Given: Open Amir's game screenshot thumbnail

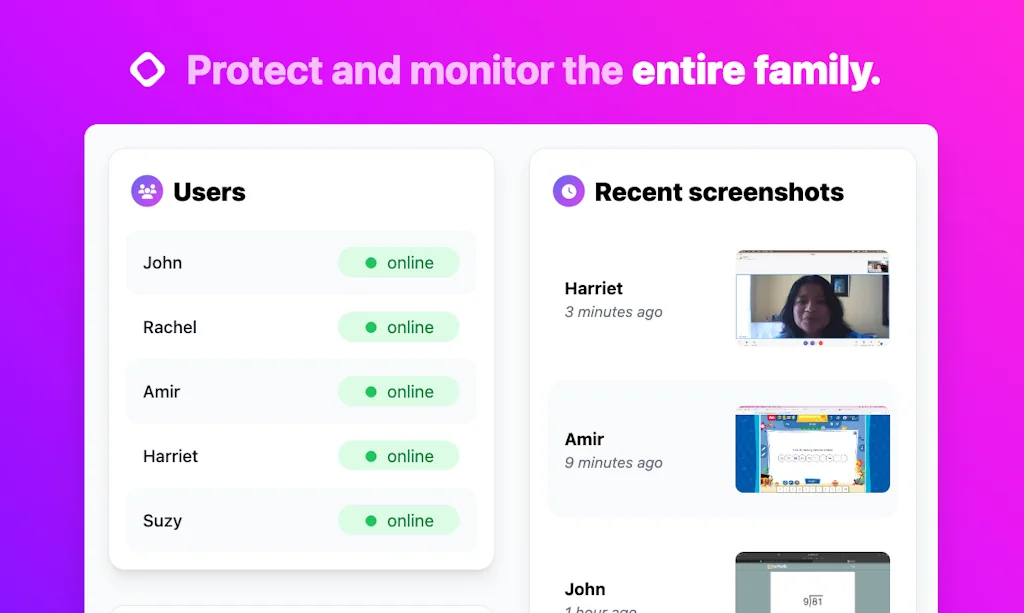Looking at the screenshot, I should coord(812,449).
